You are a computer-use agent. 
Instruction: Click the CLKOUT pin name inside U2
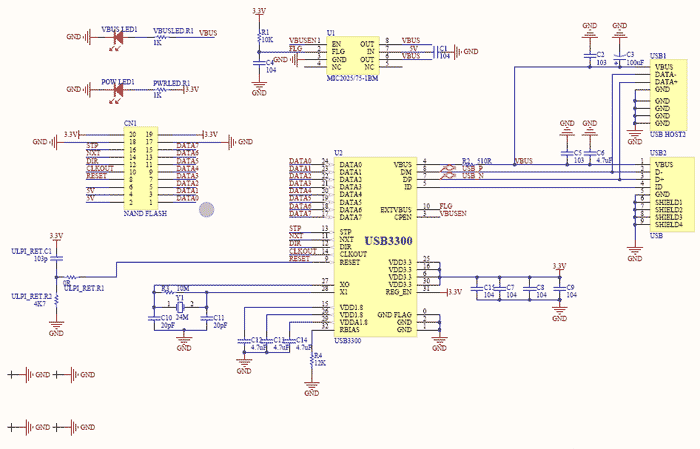(x=353, y=254)
